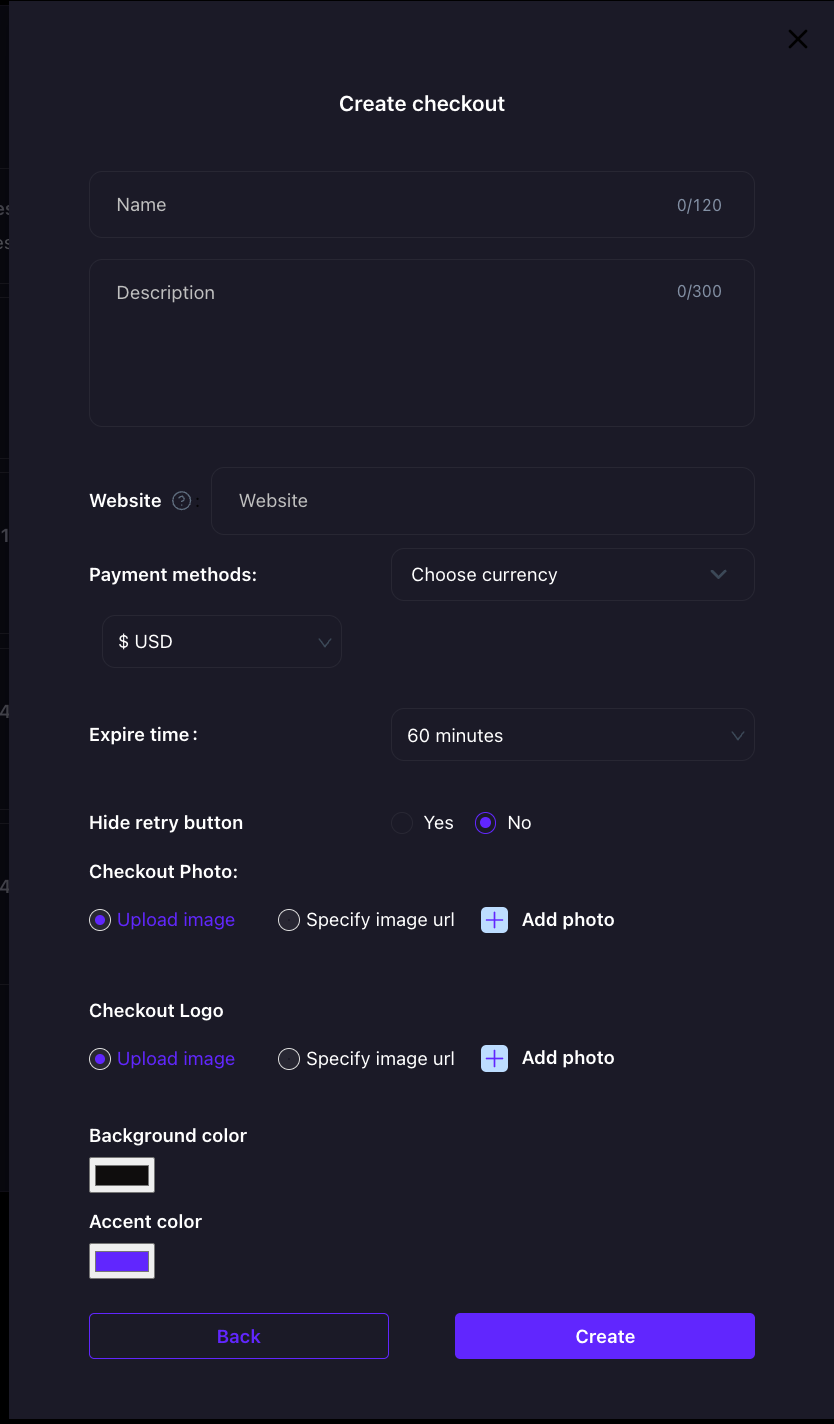Image resolution: width=834 pixels, height=1424 pixels.
Task: Choose Specify image url for Checkout Logo
Action: pyautogui.click(x=289, y=1059)
